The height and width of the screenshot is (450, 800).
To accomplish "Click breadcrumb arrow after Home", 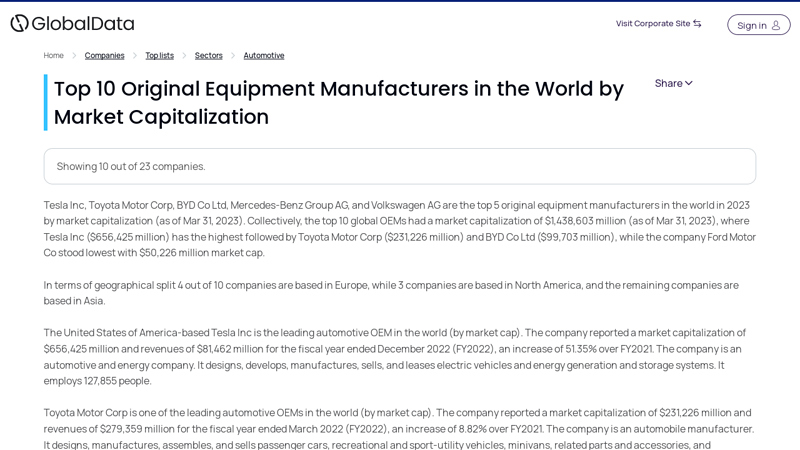I will click(74, 55).
